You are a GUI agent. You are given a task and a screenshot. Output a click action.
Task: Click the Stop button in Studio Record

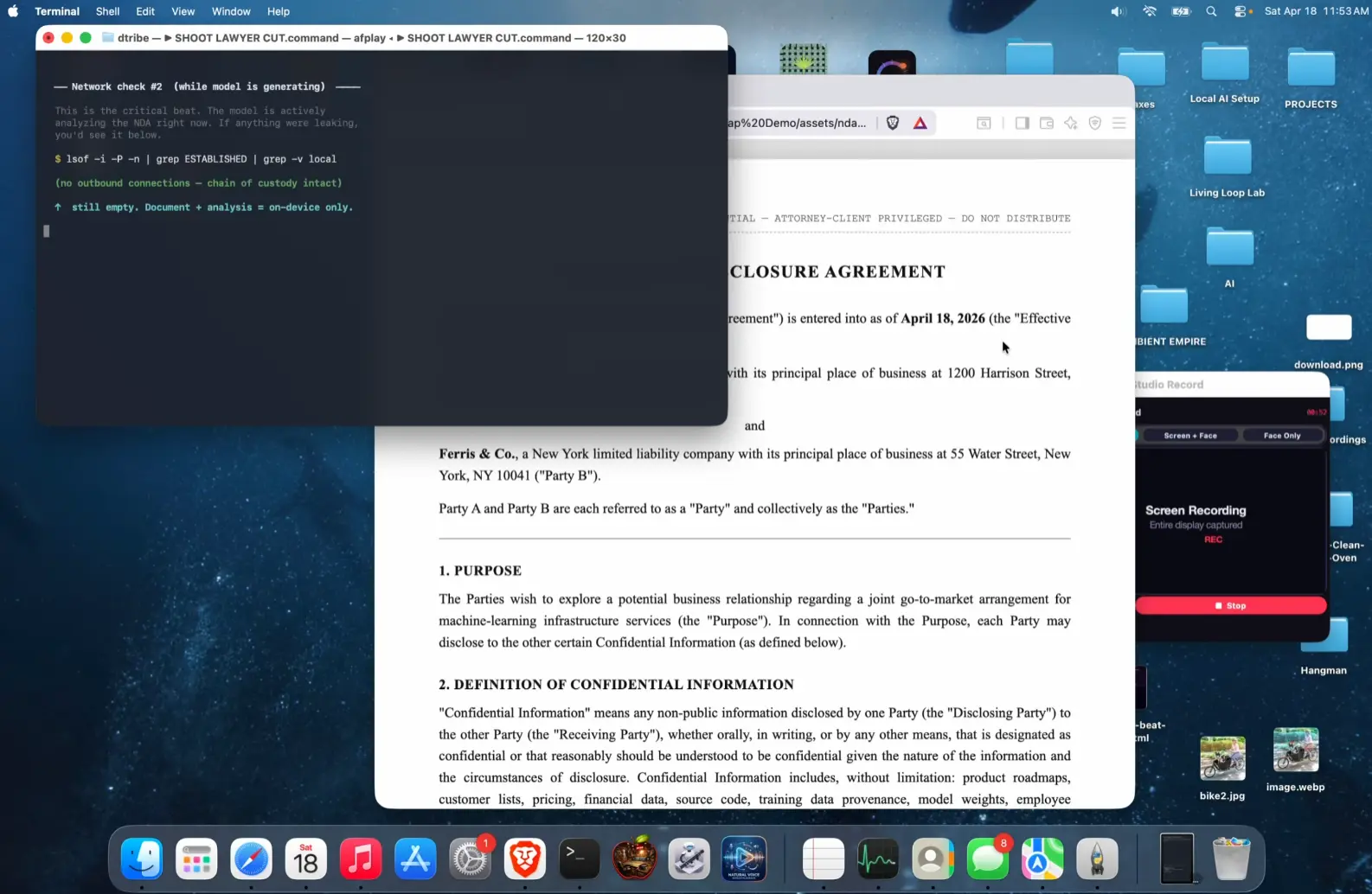coord(1230,605)
